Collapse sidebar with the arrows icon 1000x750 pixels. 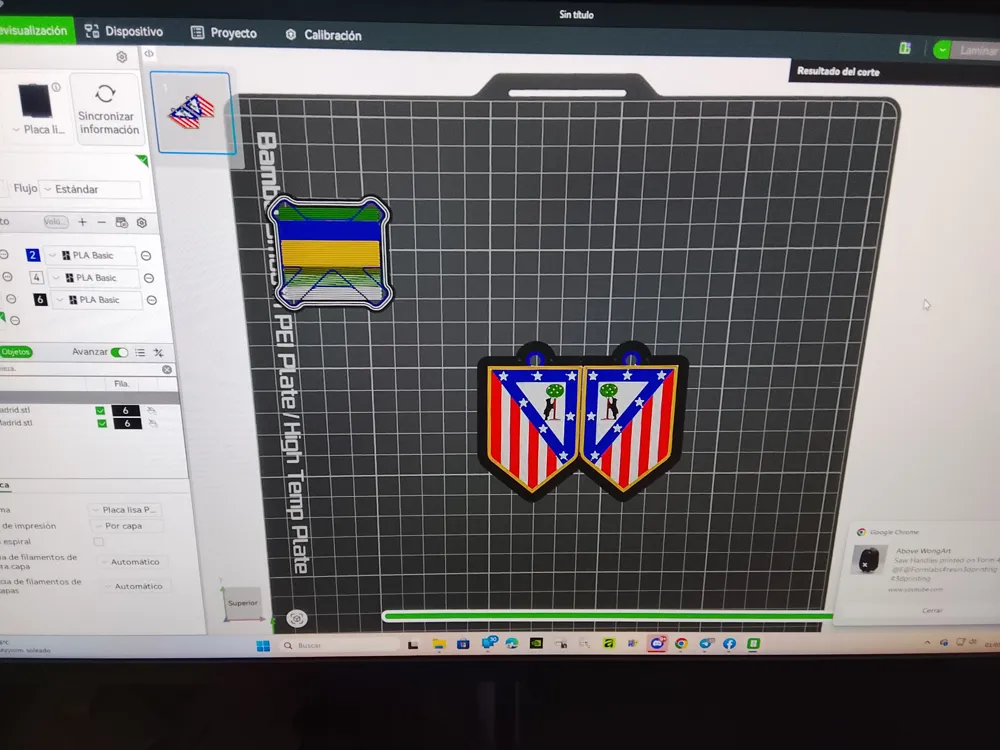[x=149, y=54]
